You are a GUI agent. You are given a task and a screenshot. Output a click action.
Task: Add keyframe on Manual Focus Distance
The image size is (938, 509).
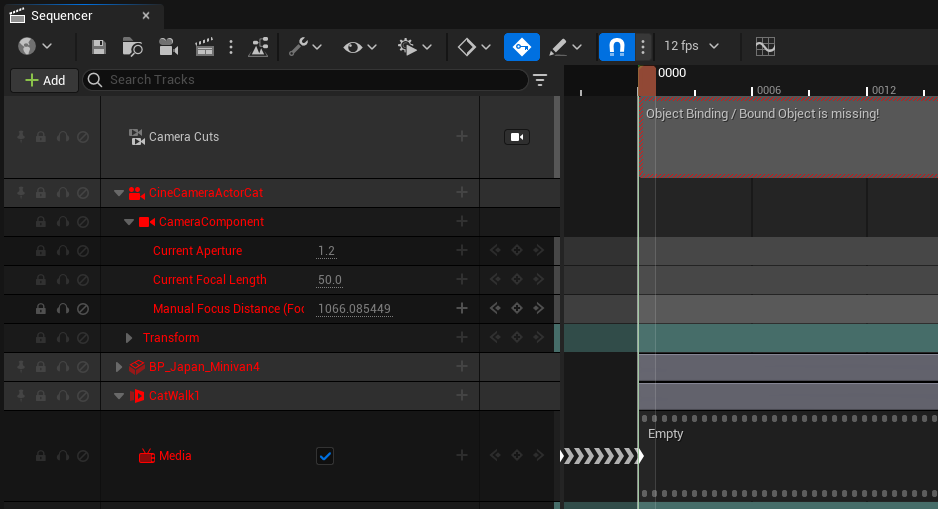(x=517, y=309)
